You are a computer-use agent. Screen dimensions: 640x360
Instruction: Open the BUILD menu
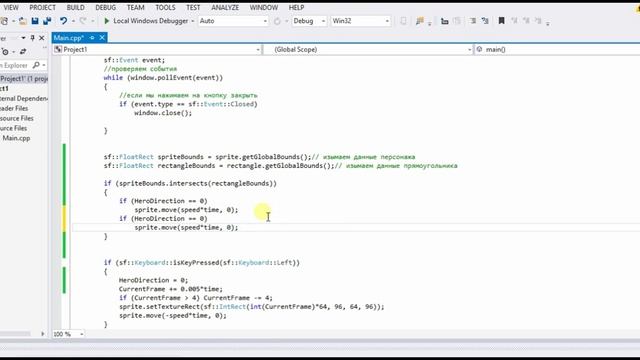click(76, 7)
